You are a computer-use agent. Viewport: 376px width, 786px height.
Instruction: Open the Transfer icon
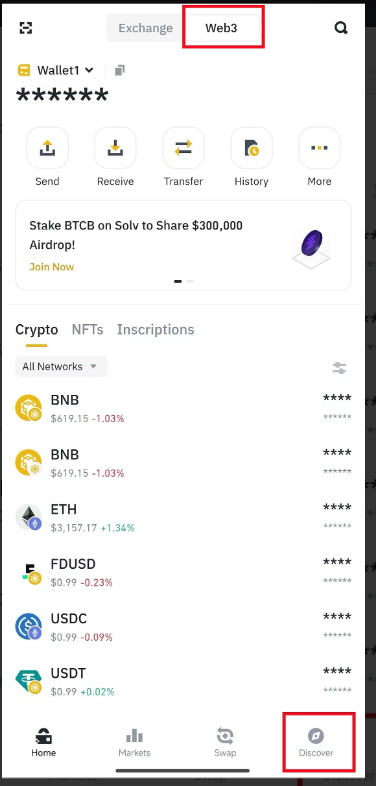pos(183,148)
